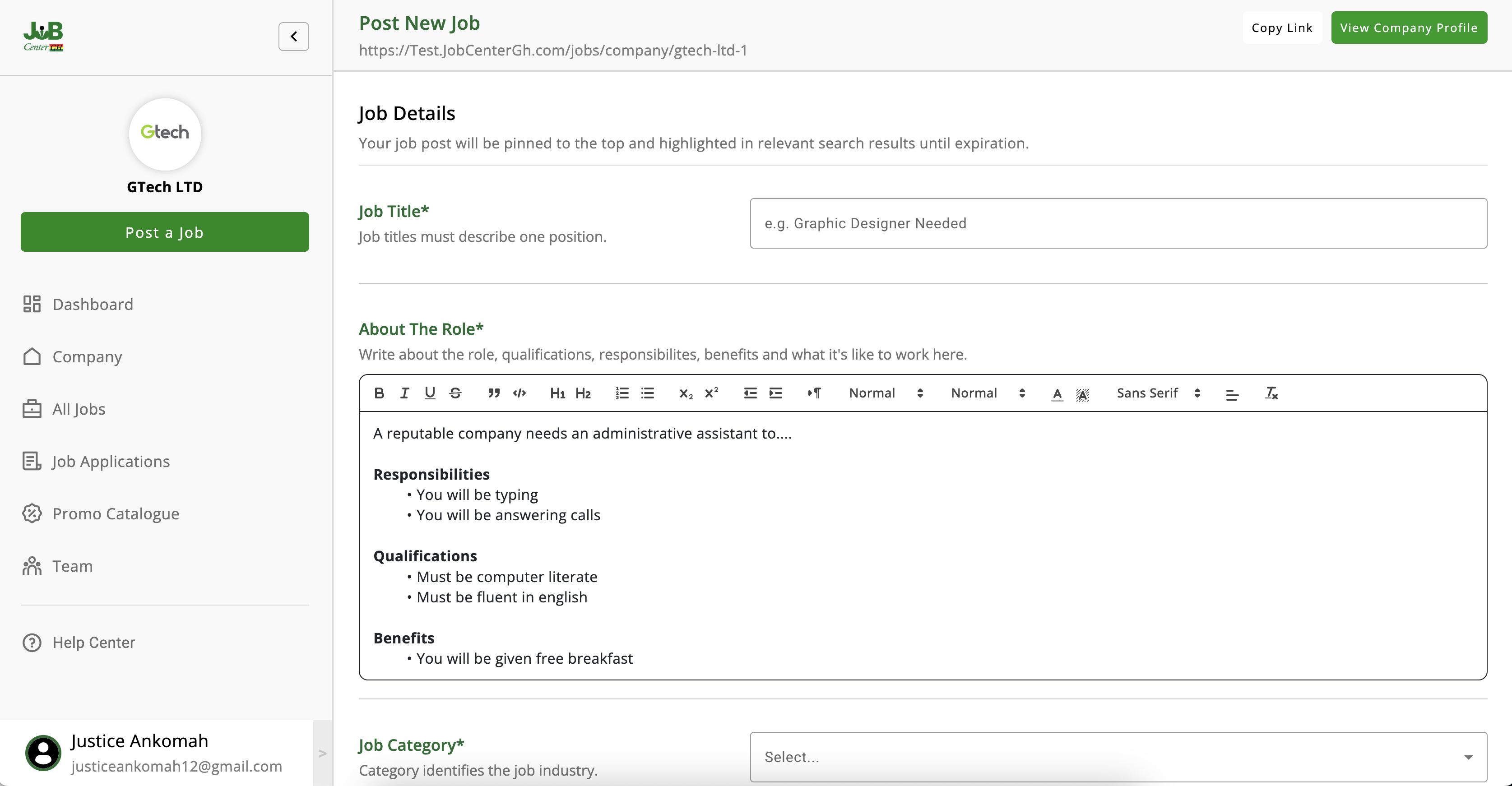
Task: Apply Heading 1 style
Action: [x=557, y=393]
